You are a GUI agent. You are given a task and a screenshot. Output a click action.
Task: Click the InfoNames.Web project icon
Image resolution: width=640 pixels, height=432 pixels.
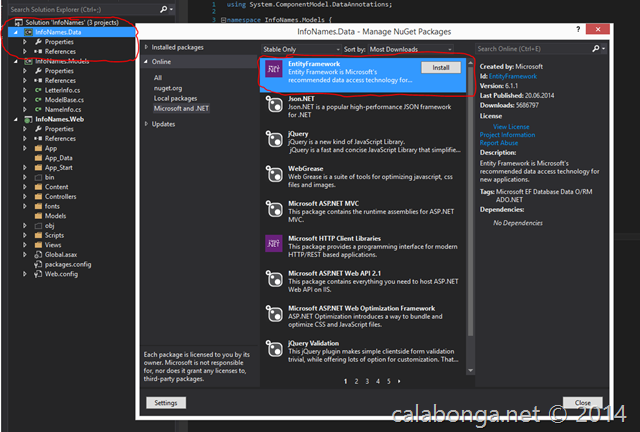pos(28,119)
